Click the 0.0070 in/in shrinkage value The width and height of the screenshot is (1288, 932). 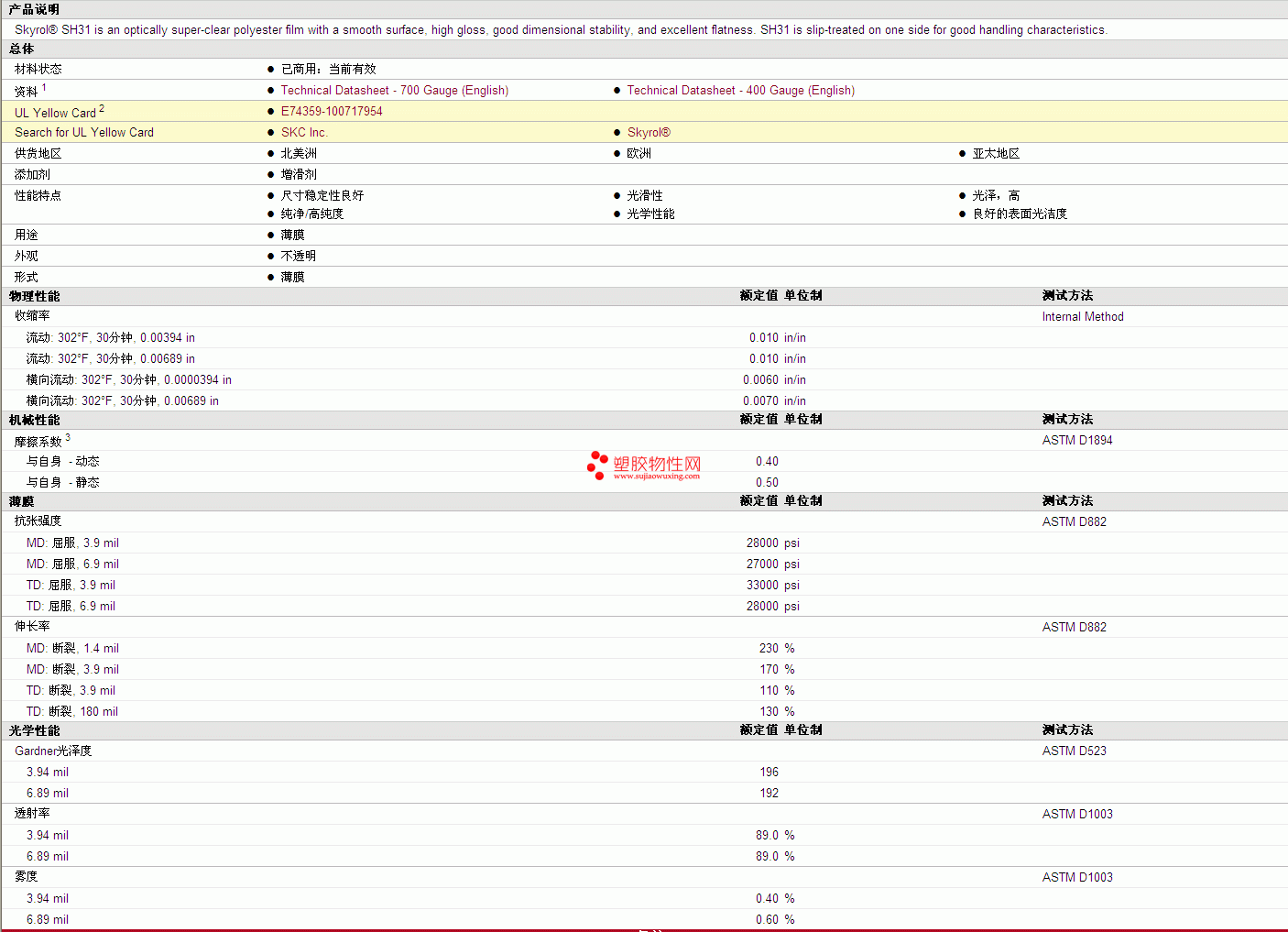[775, 400]
